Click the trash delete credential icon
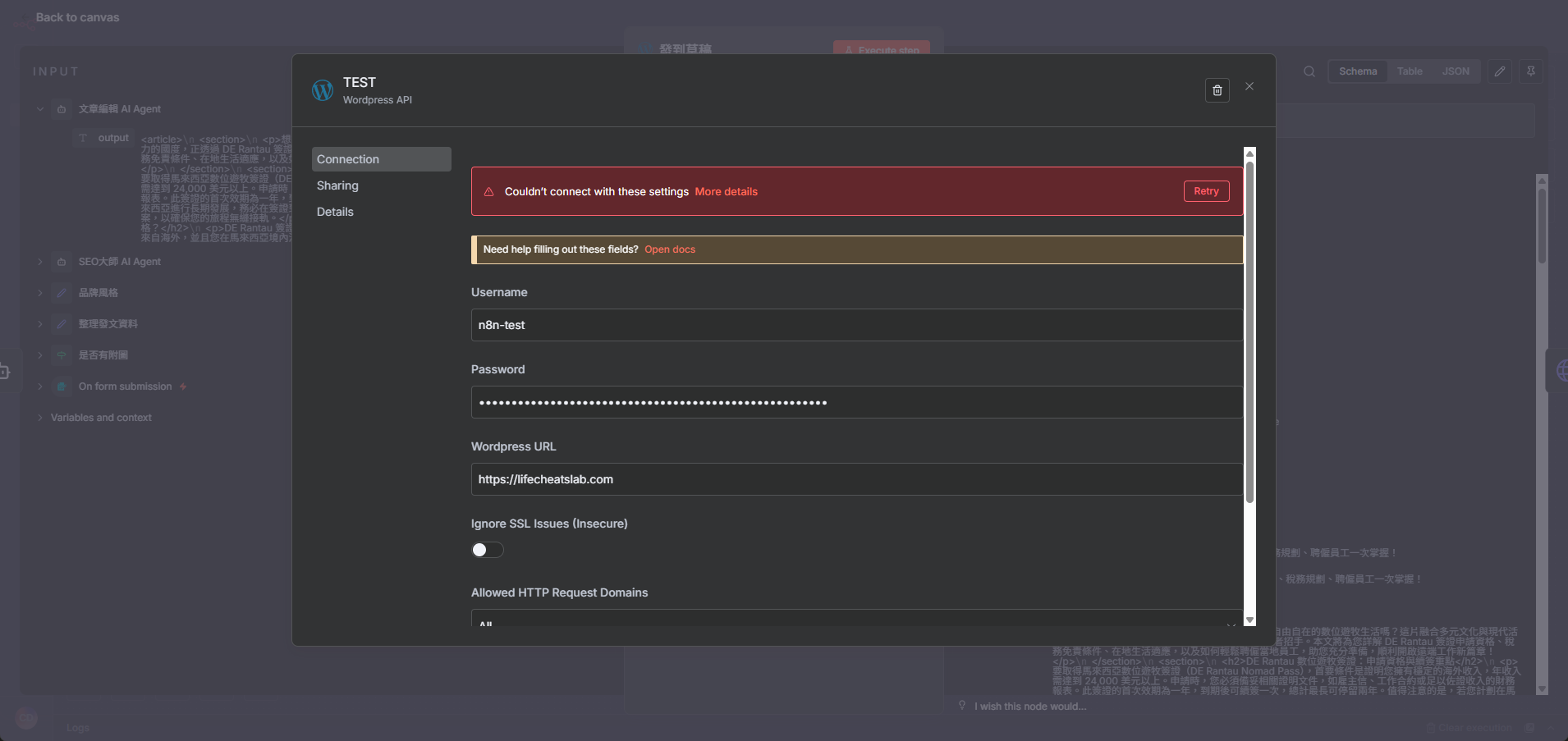1568x741 pixels. (x=1217, y=90)
